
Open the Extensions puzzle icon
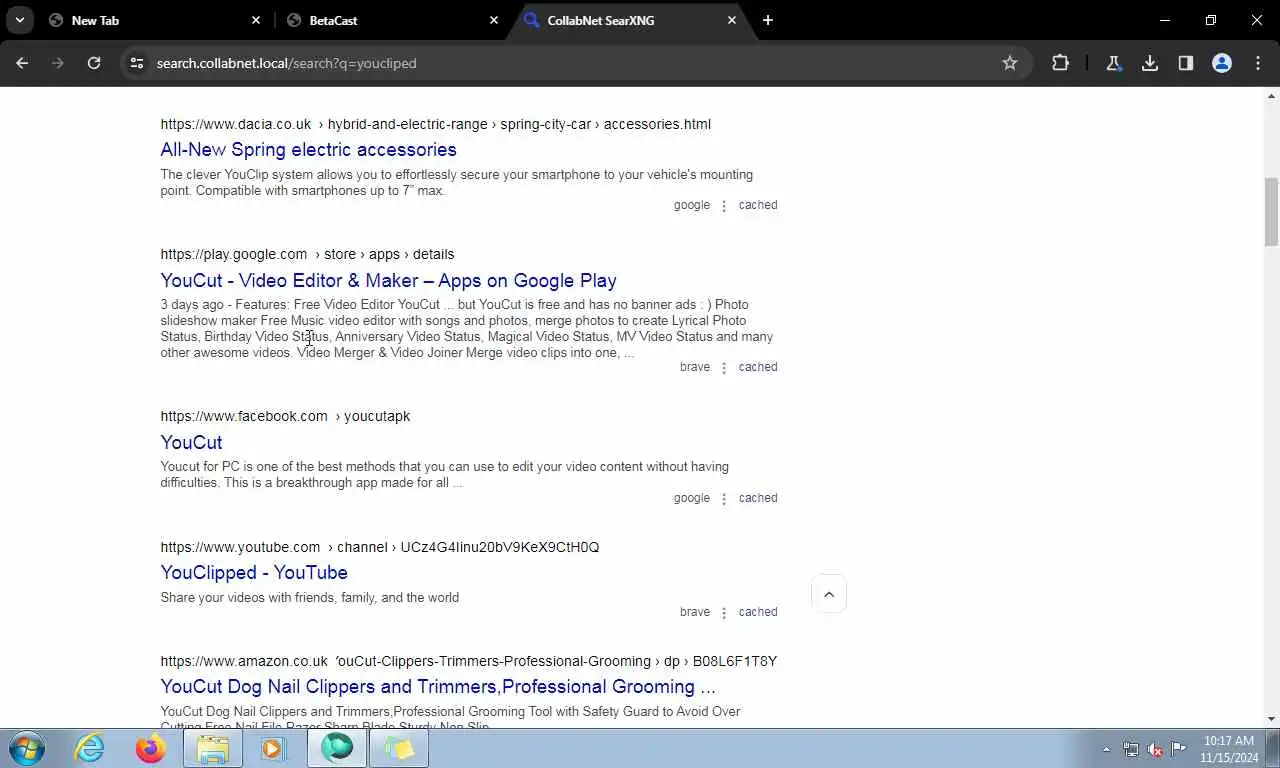(1060, 63)
